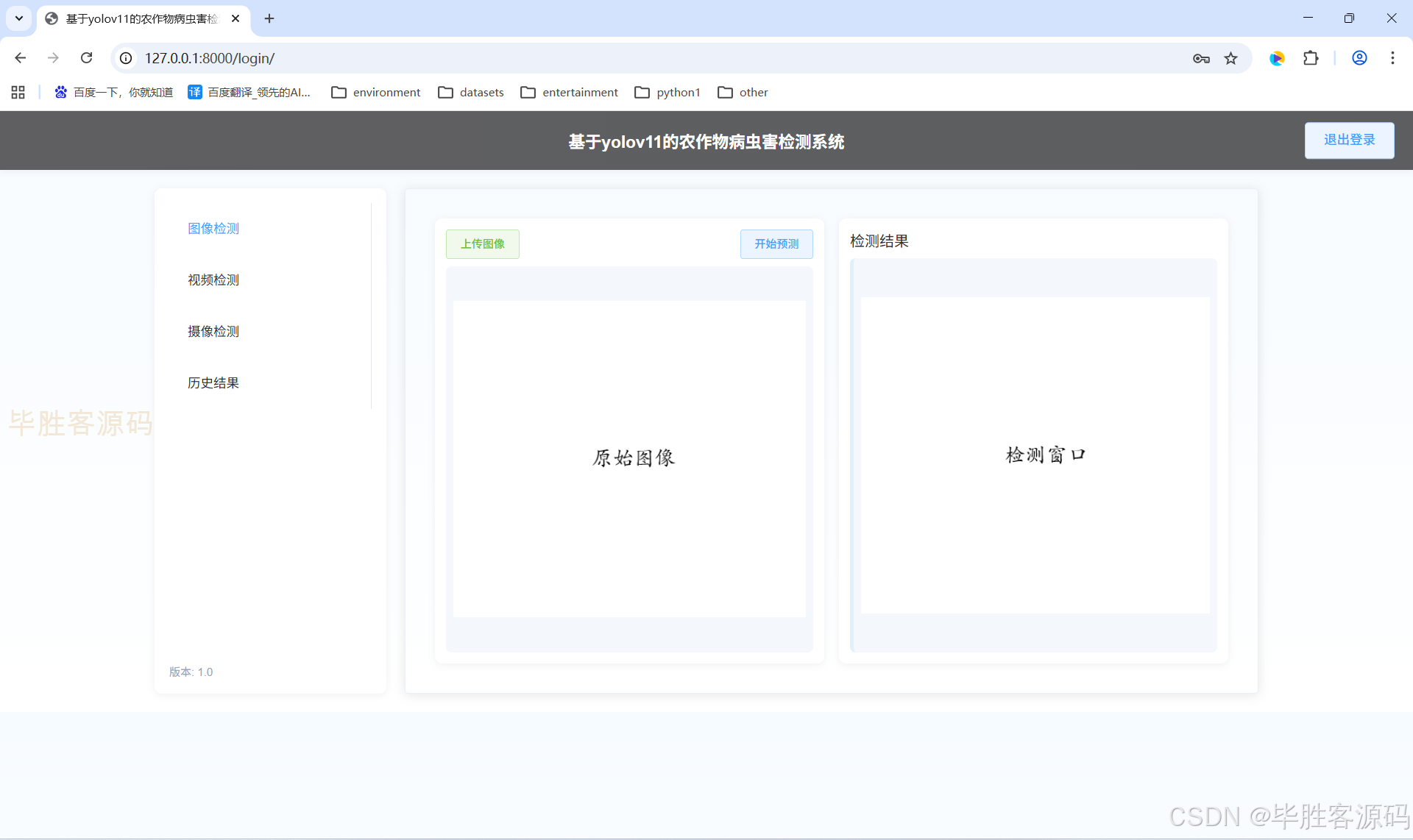Click the 上传图像 upload button
This screenshot has width=1413, height=840.
[x=483, y=243]
